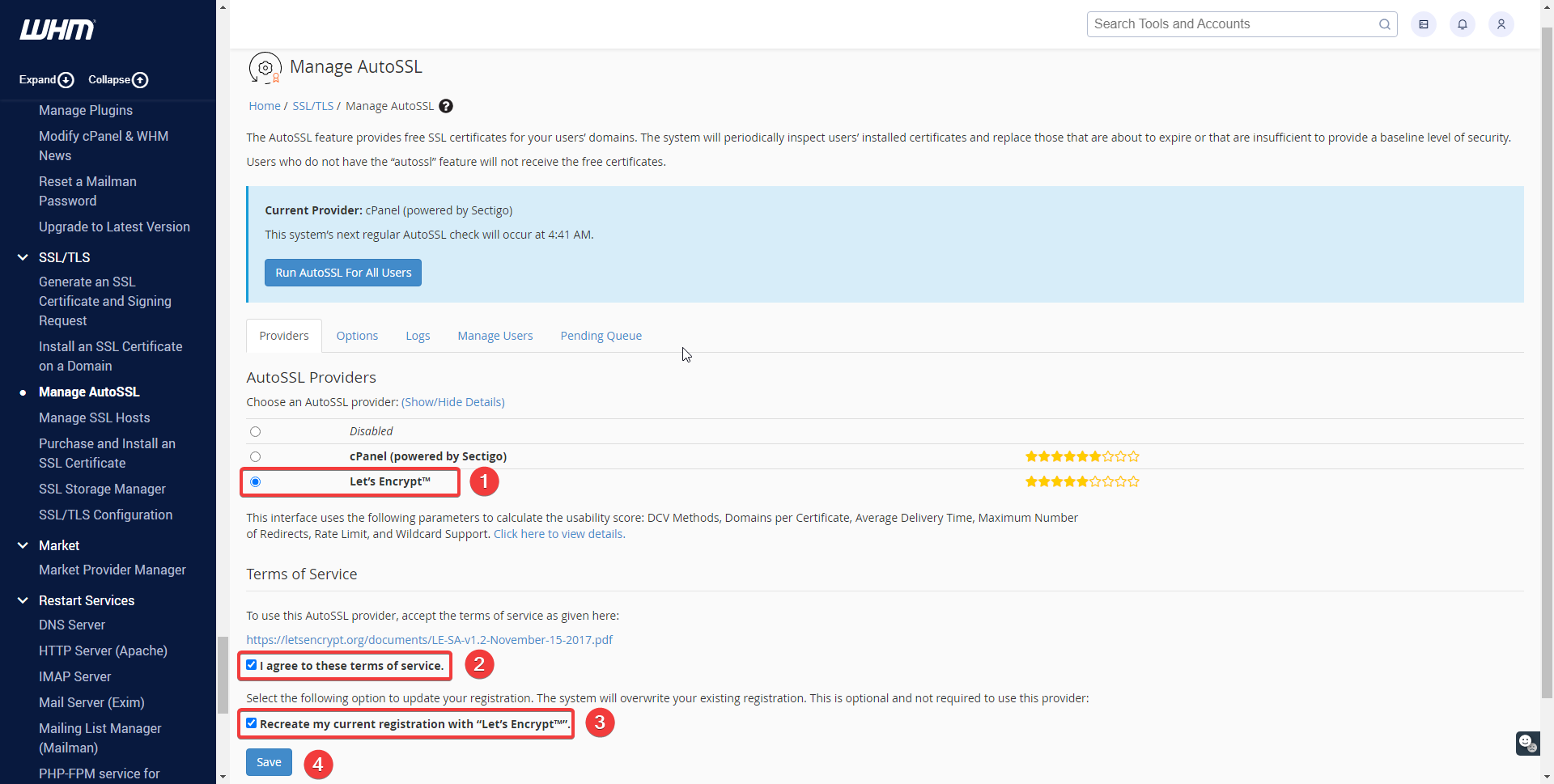This screenshot has height=784, width=1554.
Task: Click the server status icon beside search
Action: point(1423,24)
